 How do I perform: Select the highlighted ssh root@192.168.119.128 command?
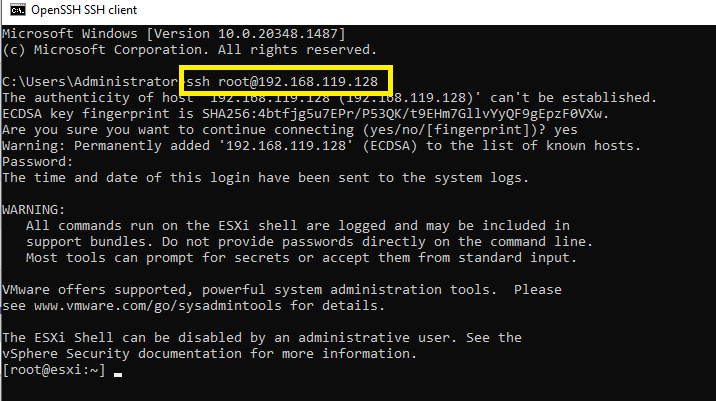[282, 82]
